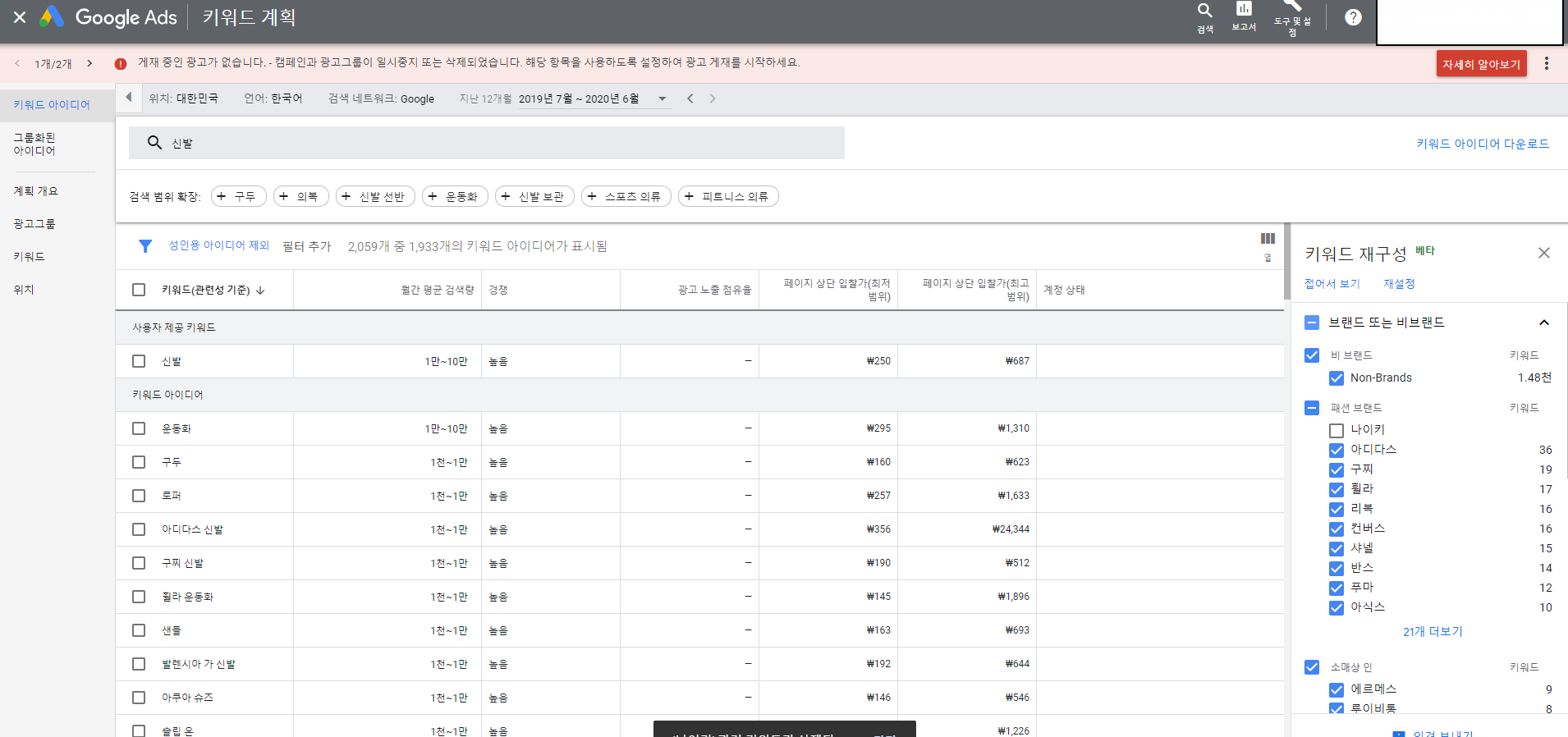Open the 그룹화된 아이디어 sidebar tab
Screen dimensions: 1568x737
[x=34, y=144]
